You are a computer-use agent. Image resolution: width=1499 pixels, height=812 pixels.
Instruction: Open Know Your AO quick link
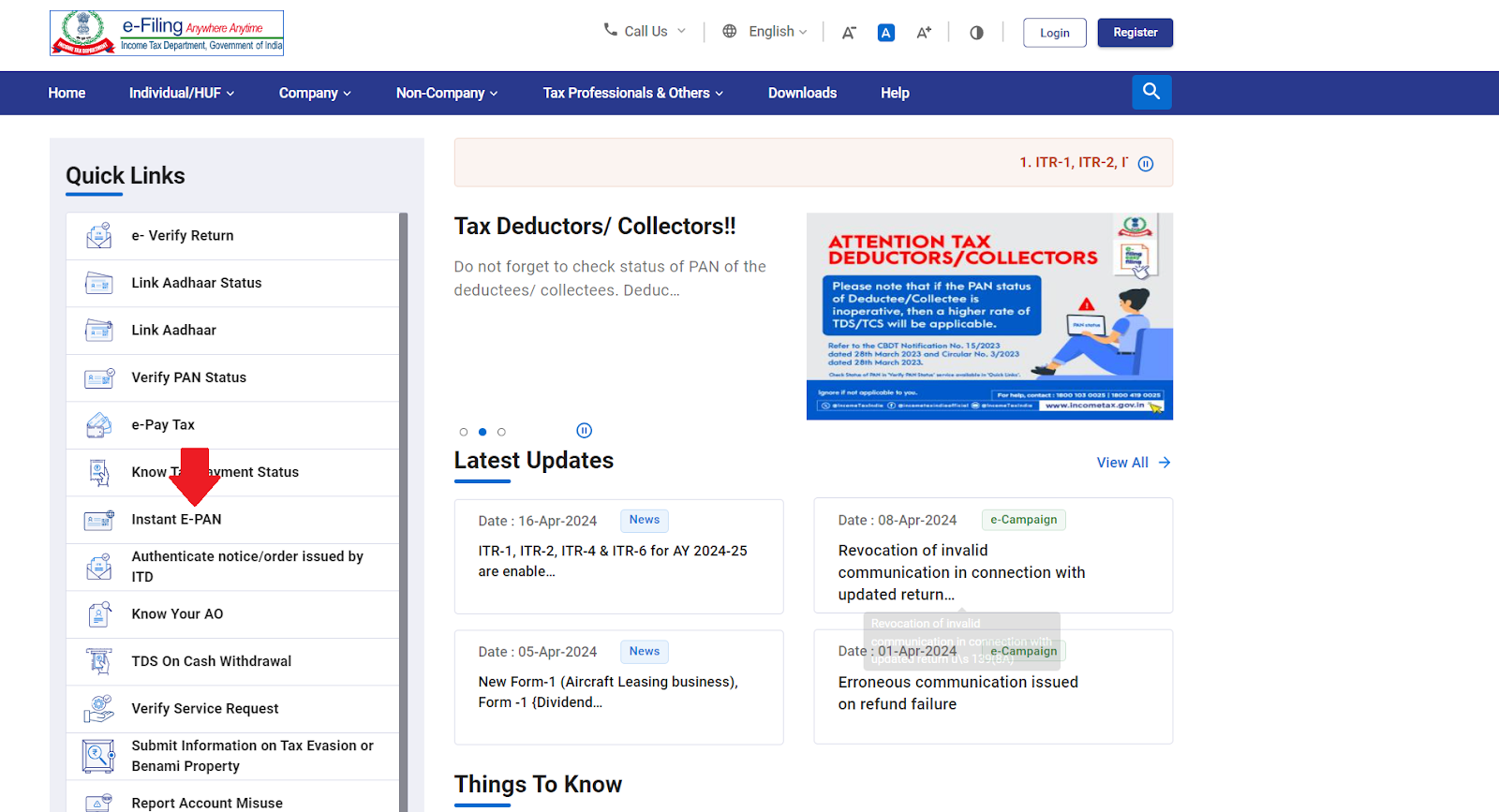click(x=232, y=614)
